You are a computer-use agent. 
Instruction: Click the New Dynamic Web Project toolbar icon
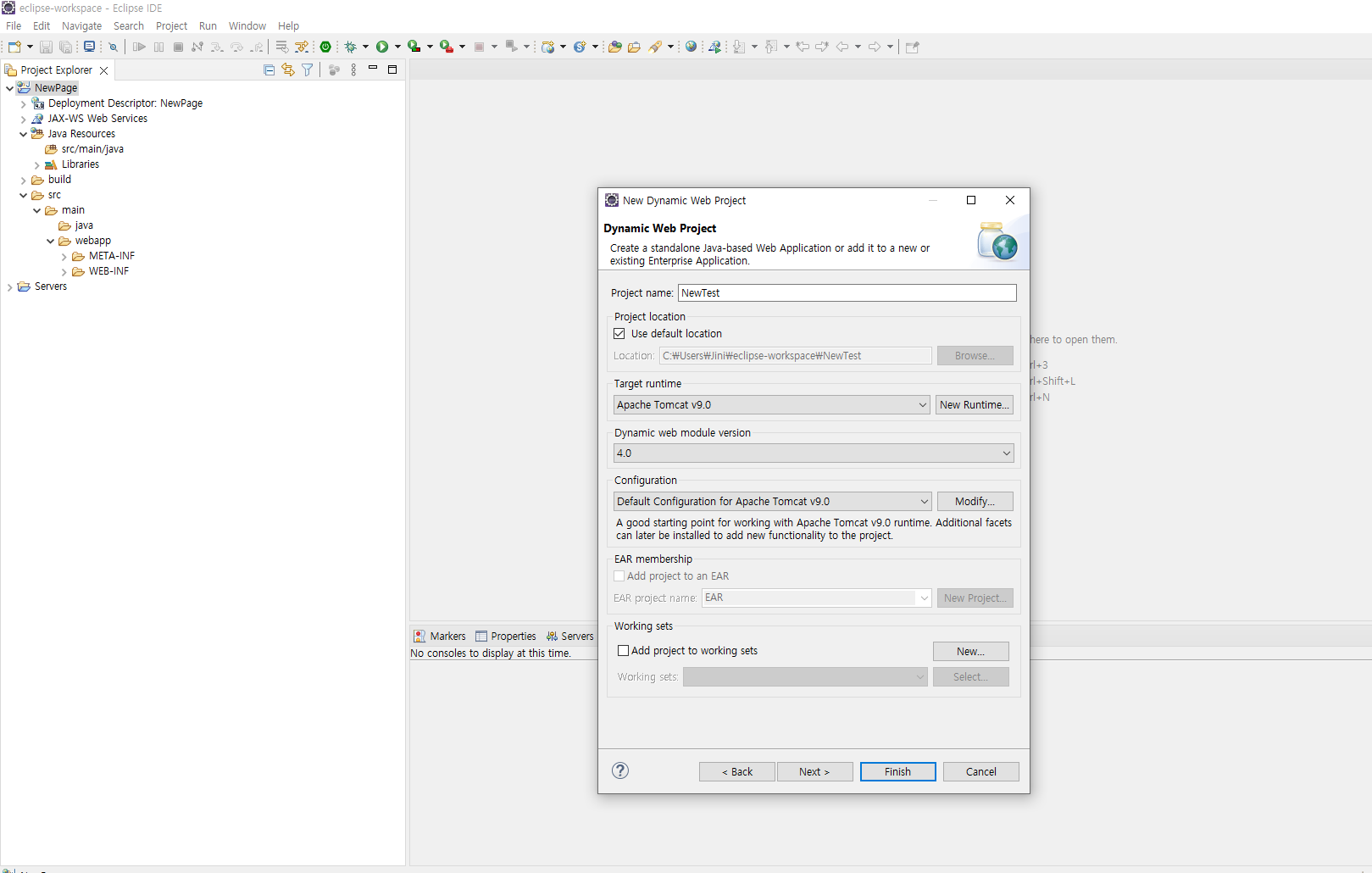548,47
